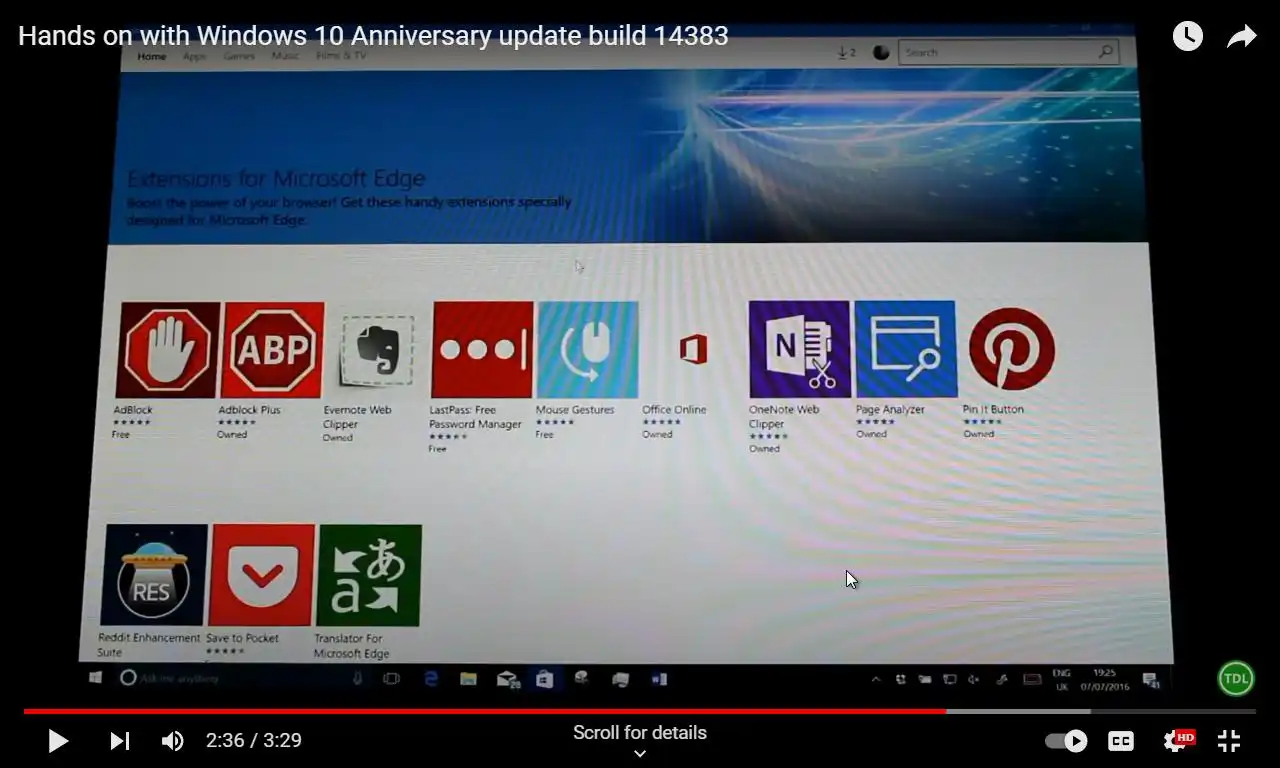Toggle closed captions CC button
This screenshot has height=768, width=1280.
tap(1121, 741)
